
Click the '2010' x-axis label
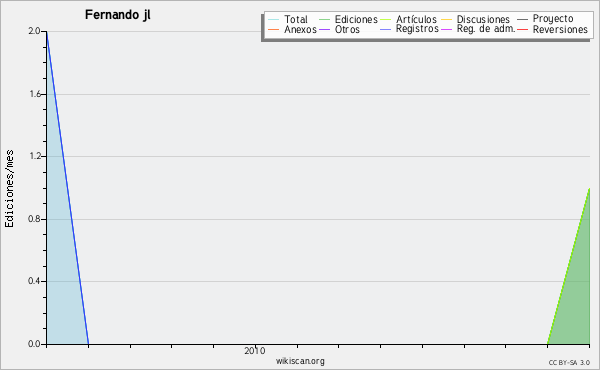click(255, 350)
